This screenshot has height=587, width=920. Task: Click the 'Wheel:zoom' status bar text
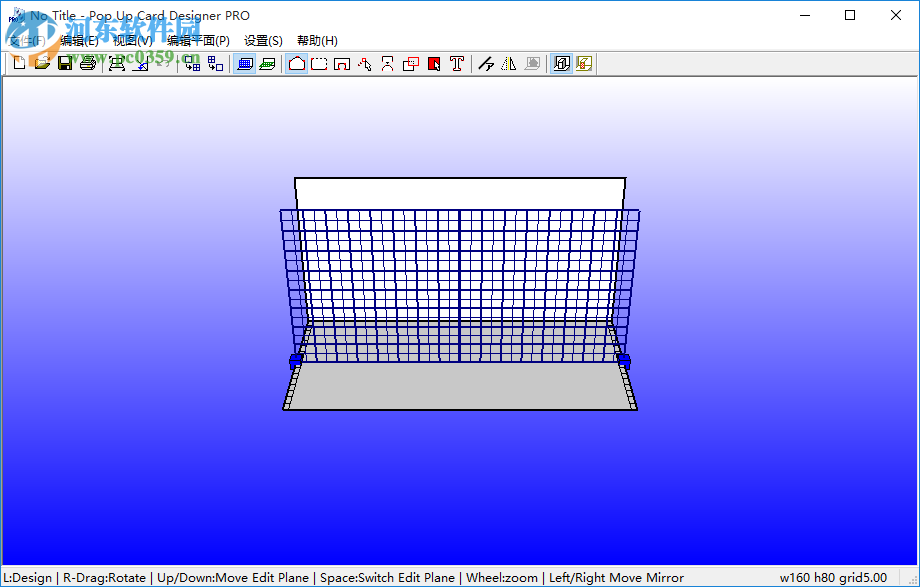(x=502, y=578)
